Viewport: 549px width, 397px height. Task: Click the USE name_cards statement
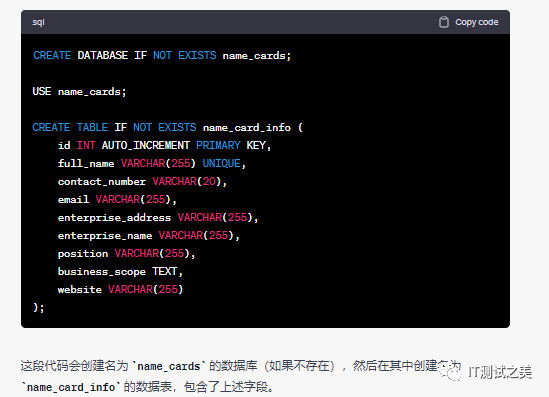click(79, 92)
